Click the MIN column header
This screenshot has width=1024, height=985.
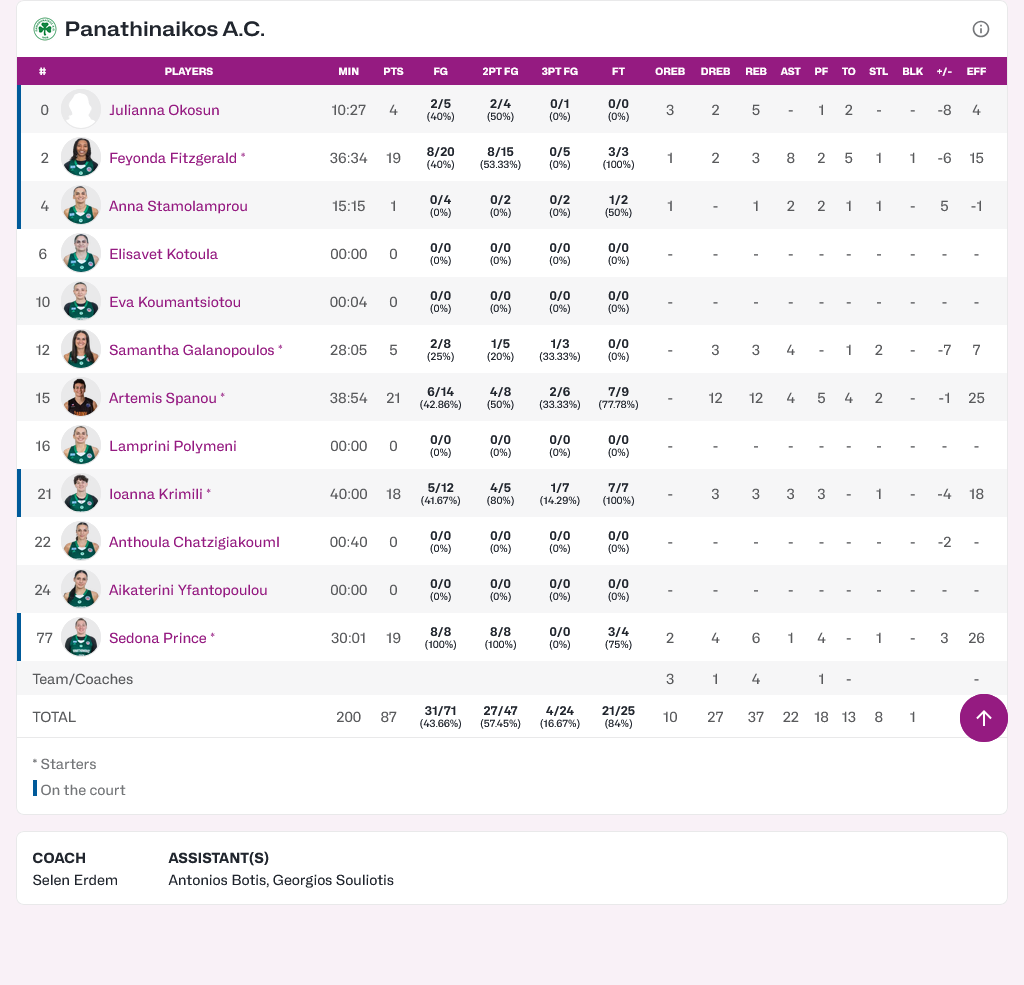[348, 71]
